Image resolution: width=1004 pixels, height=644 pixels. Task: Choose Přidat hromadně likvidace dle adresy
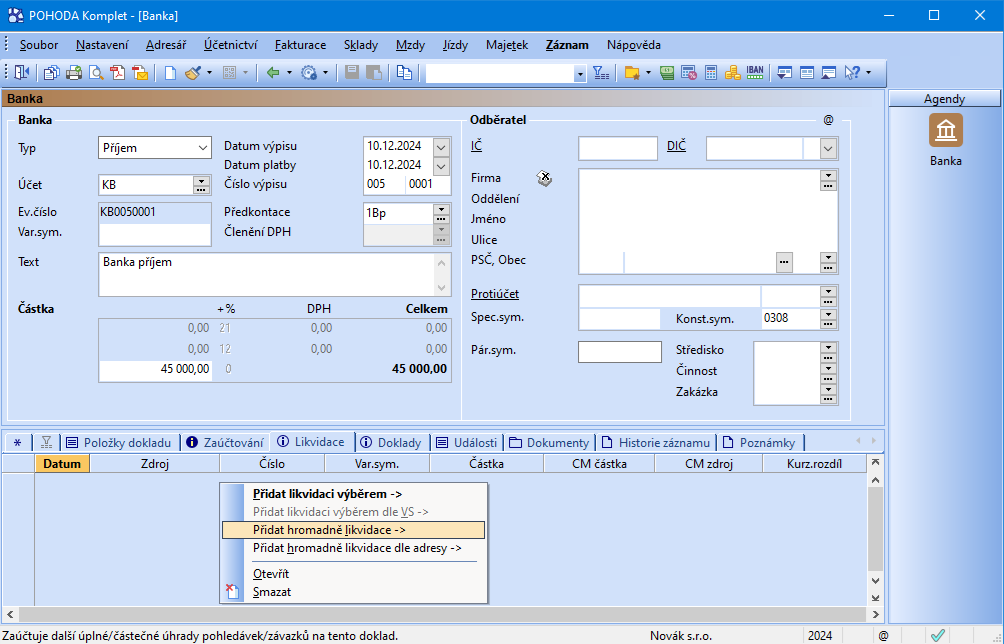click(x=353, y=548)
